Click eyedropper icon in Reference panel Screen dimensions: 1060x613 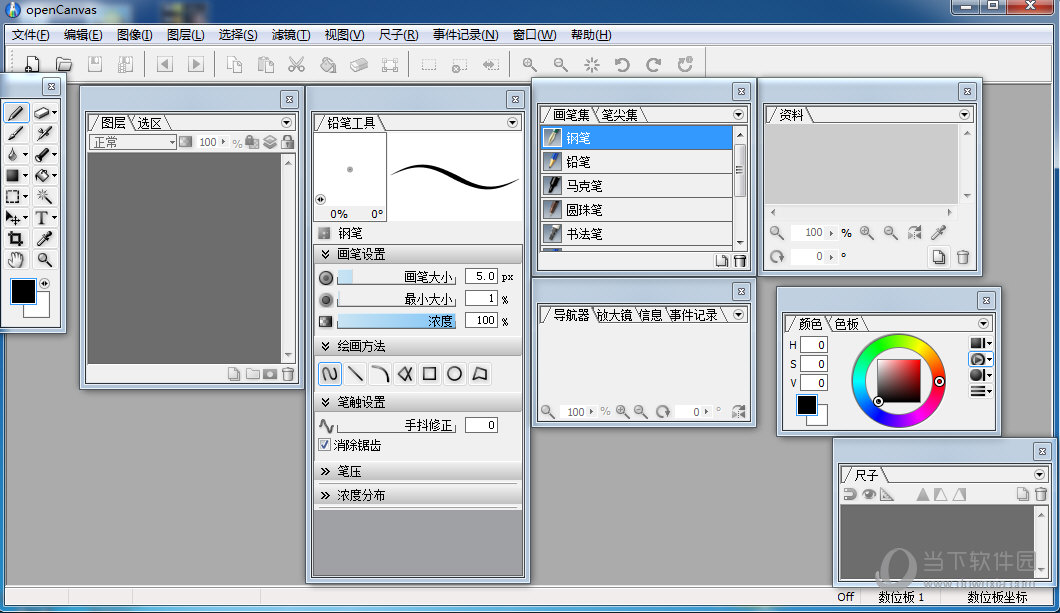click(938, 232)
